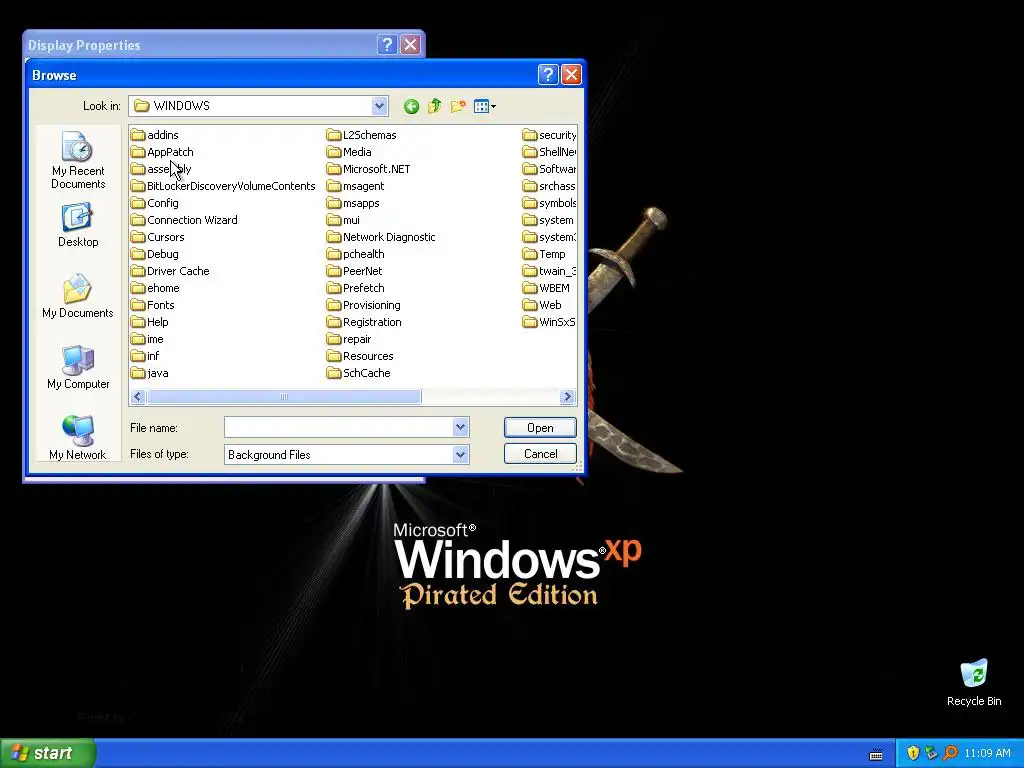Click the security shield tray icon
This screenshot has width=1024, height=768.
(x=913, y=753)
